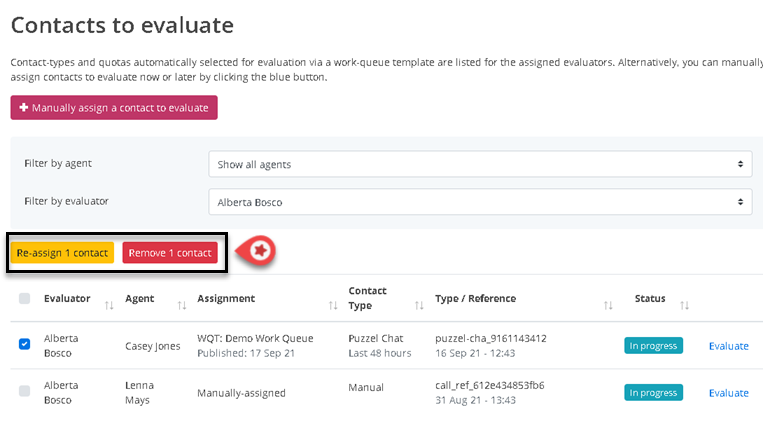Click the plus icon on assign button
Screen dimensions: 763x426
(x=24, y=108)
